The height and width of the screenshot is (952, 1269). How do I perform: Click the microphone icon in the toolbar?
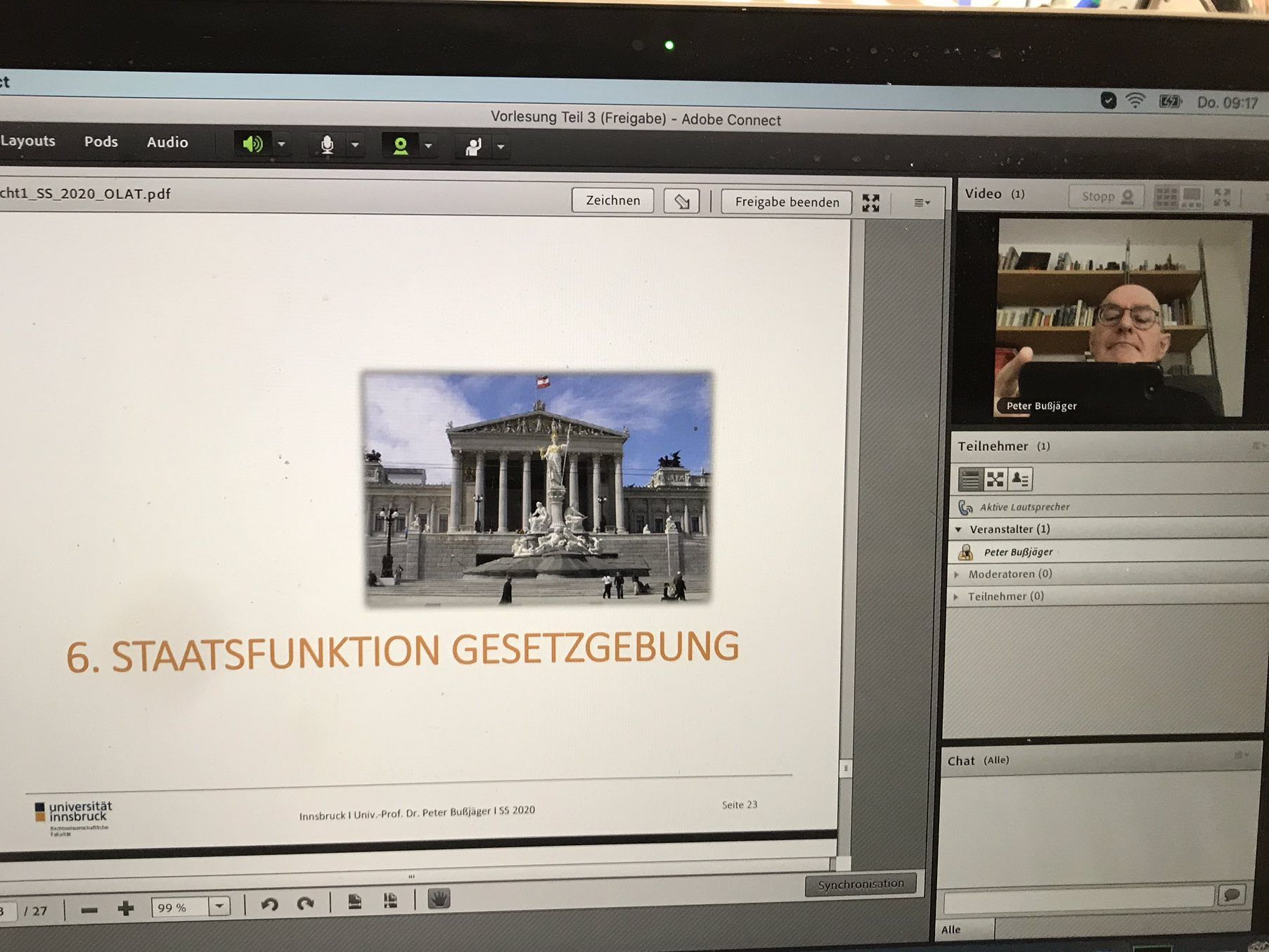(327, 146)
